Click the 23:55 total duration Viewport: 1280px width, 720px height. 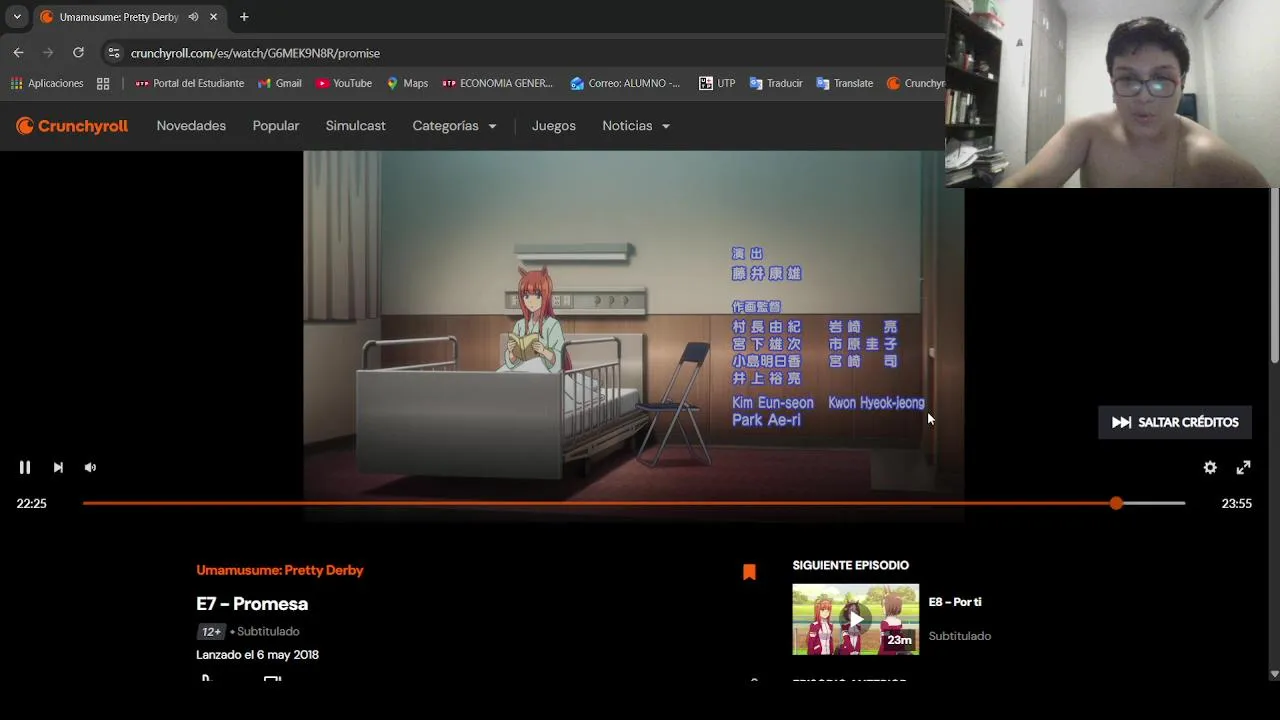(1237, 504)
